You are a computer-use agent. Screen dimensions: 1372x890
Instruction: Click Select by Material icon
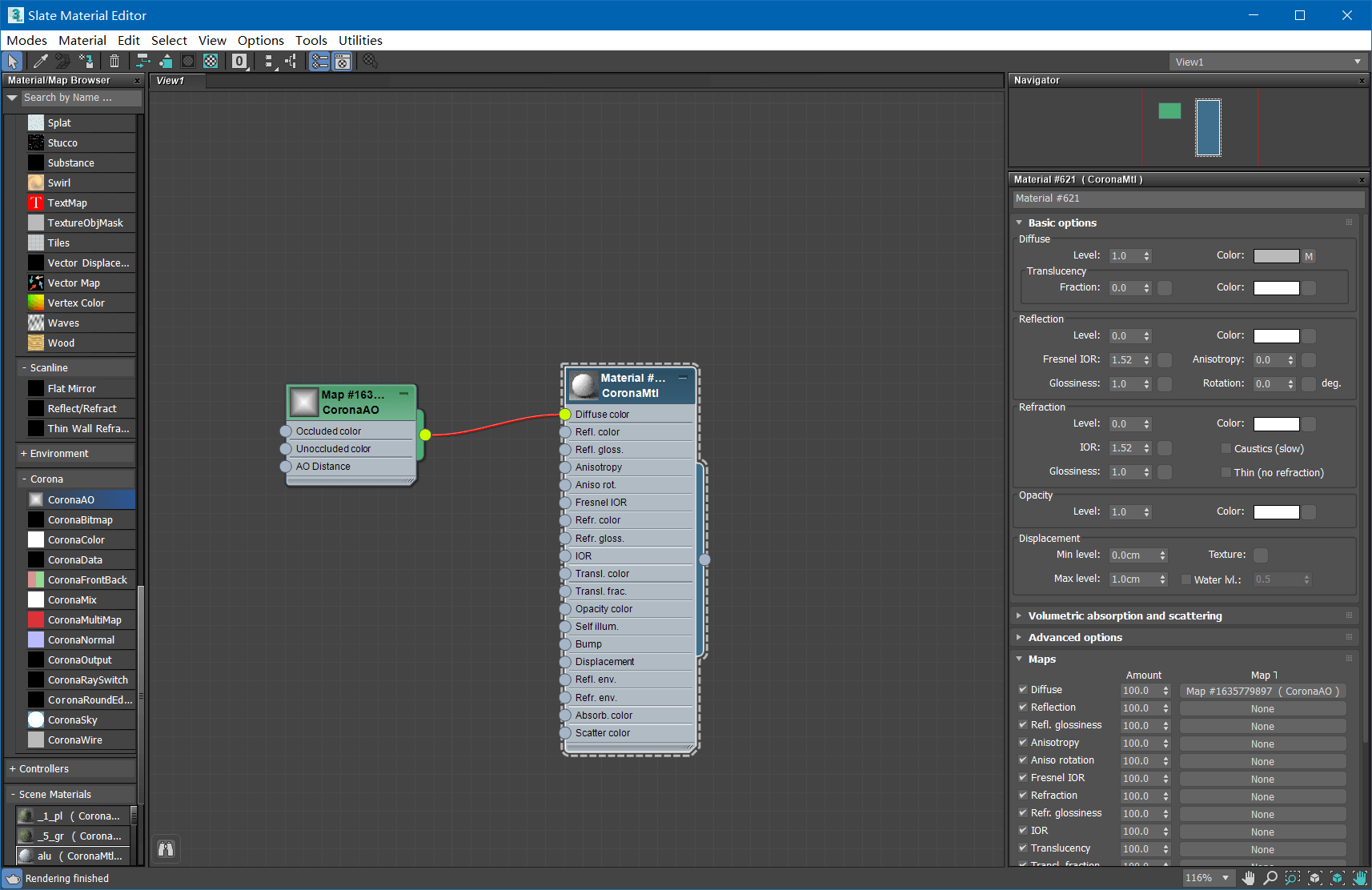click(x=370, y=62)
